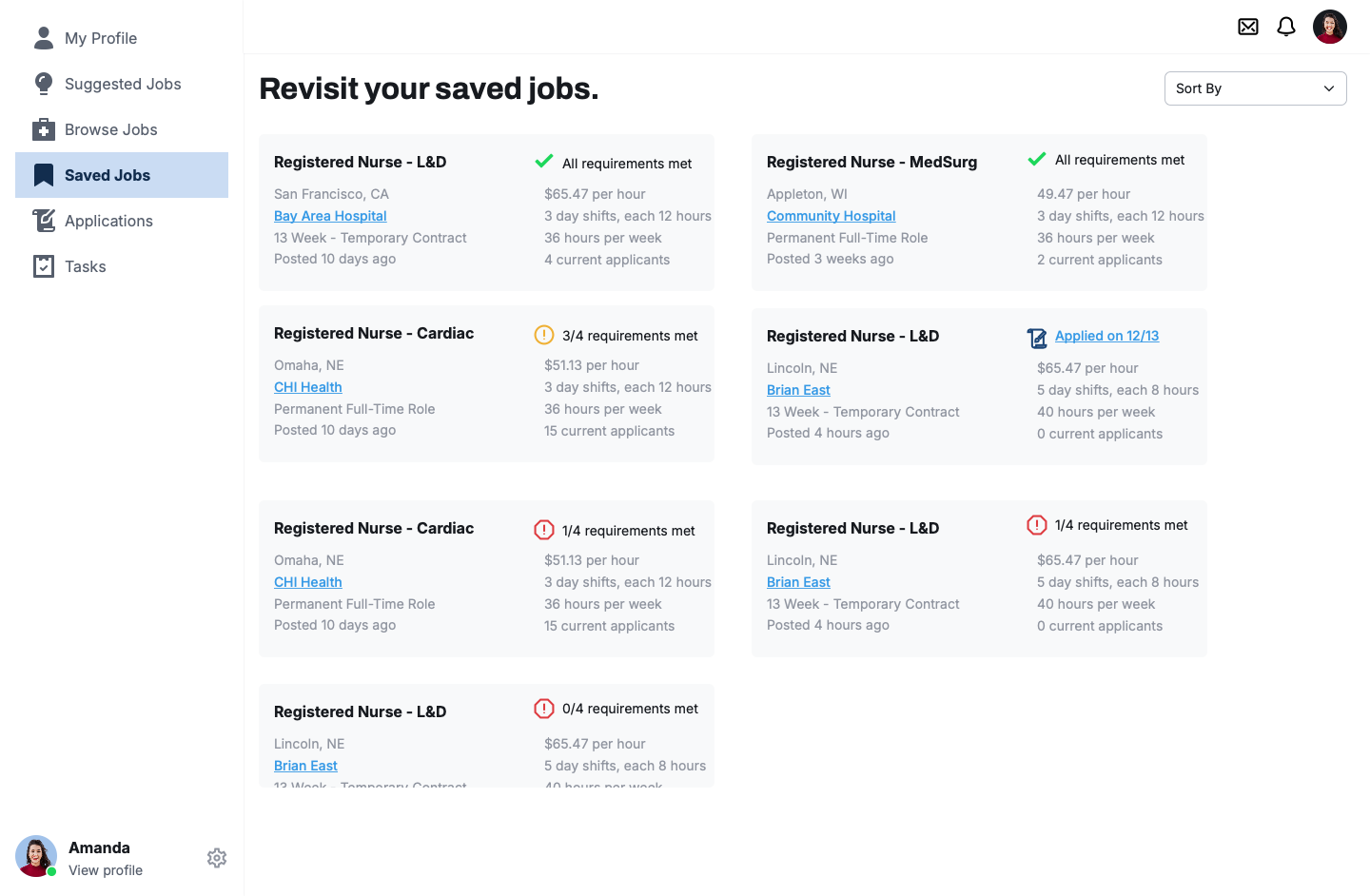Screen dimensions: 1370x896
Task: Open the applied document icon on Lincoln job
Action: (x=1037, y=338)
